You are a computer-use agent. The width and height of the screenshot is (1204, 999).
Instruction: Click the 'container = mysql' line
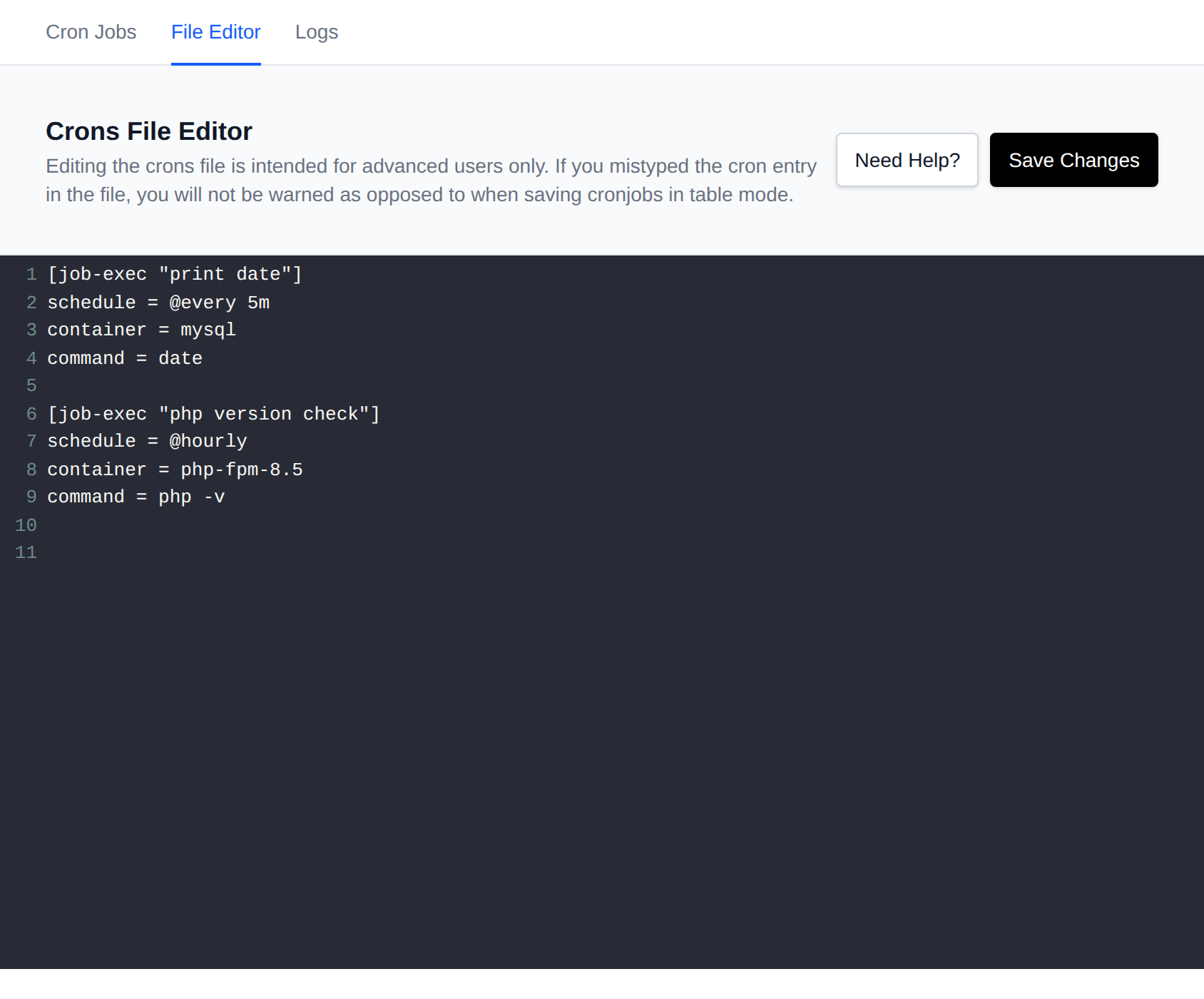tap(141, 330)
